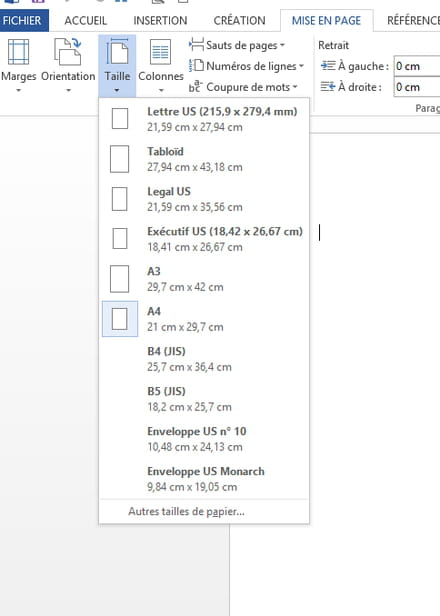
Task: Choose Enveloppe US Monarch size
Action: tap(204, 478)
